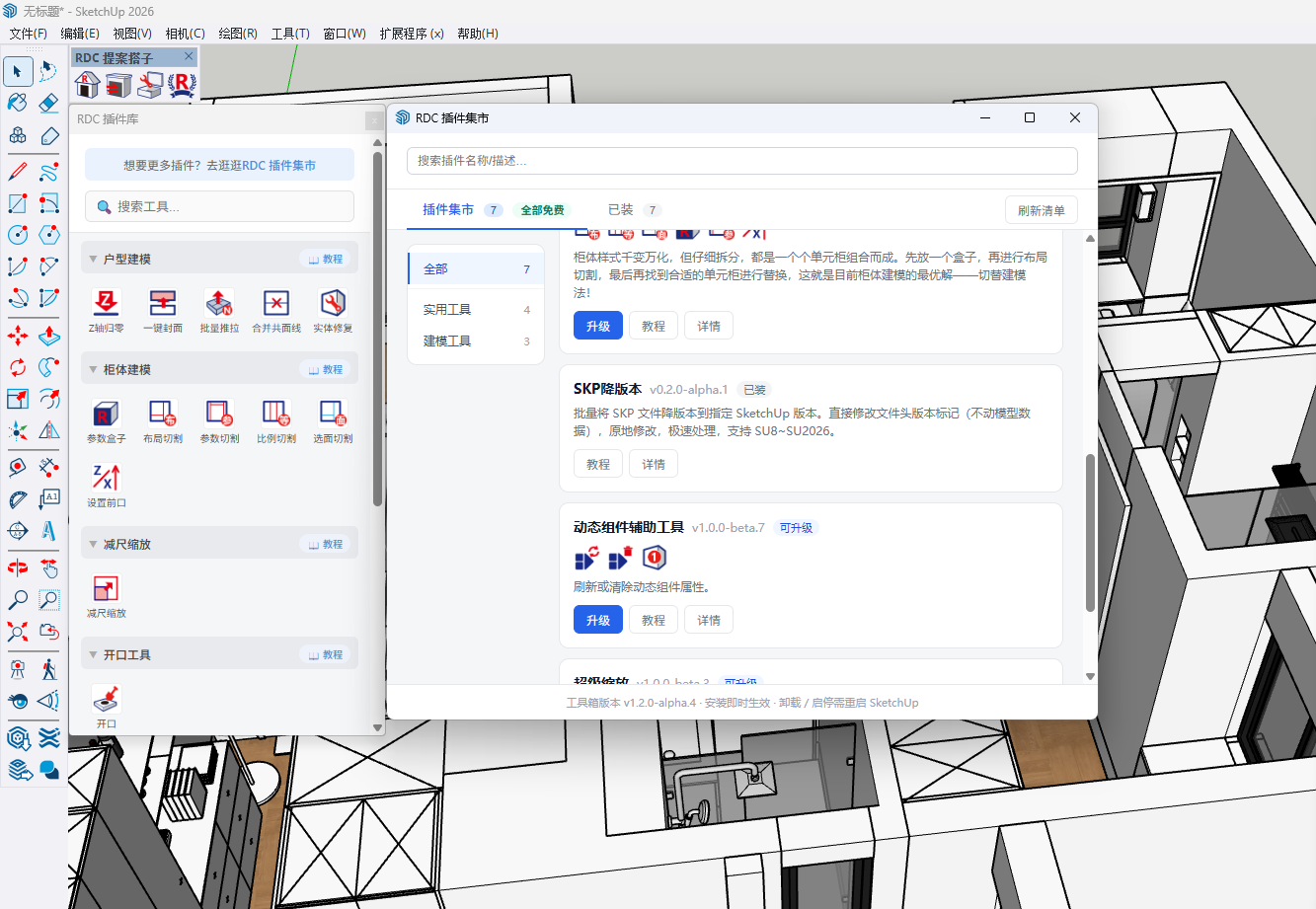Image resolution: width=1316 pixels, height=909 pixels.
Task: Activate the Push/Pull tool
Action: pos(48,336)
